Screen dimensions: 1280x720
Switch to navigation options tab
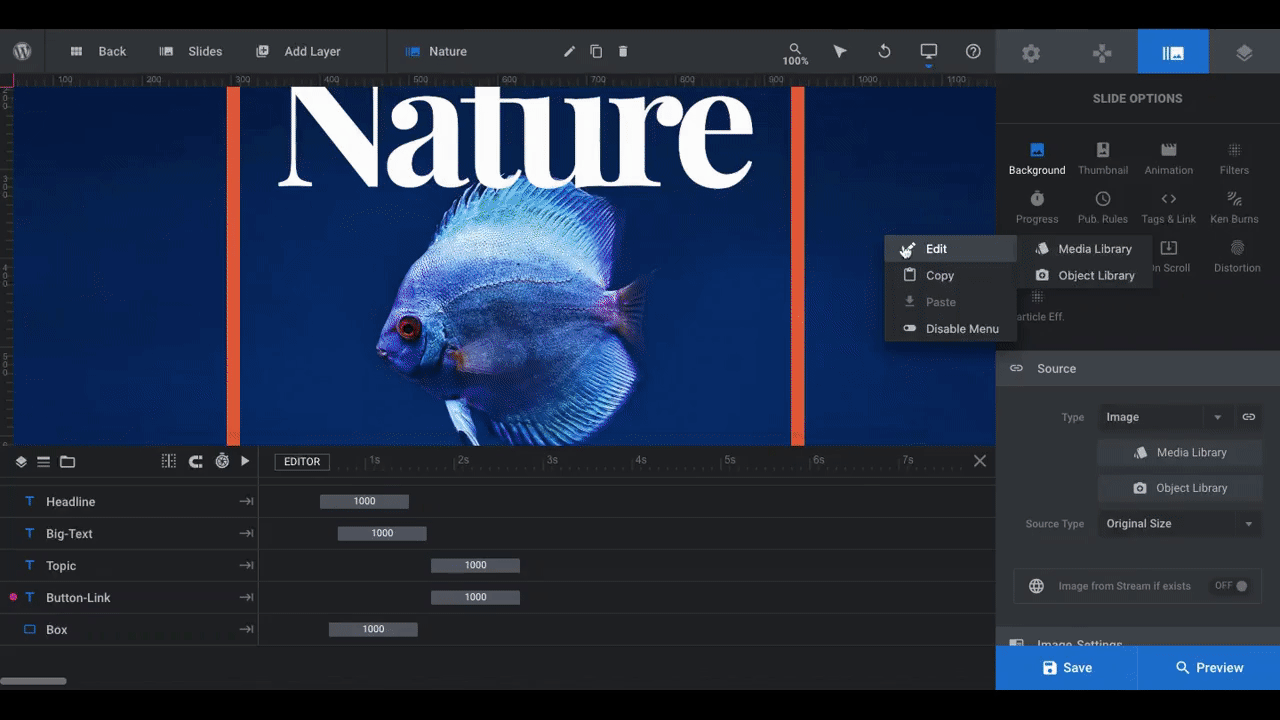click(1102, 52)
